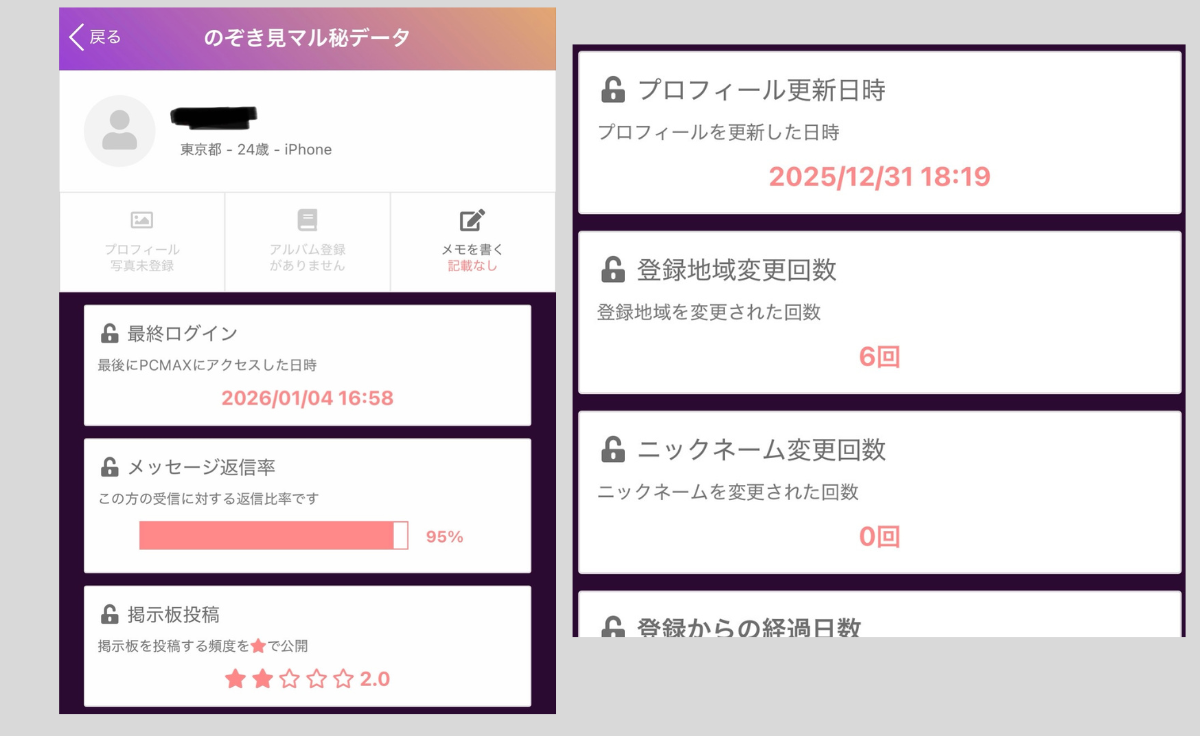Click the 2025/12/31 18:19 profile update value
The width and height of the screenshot is (1200, 736).
coord(879,177)
